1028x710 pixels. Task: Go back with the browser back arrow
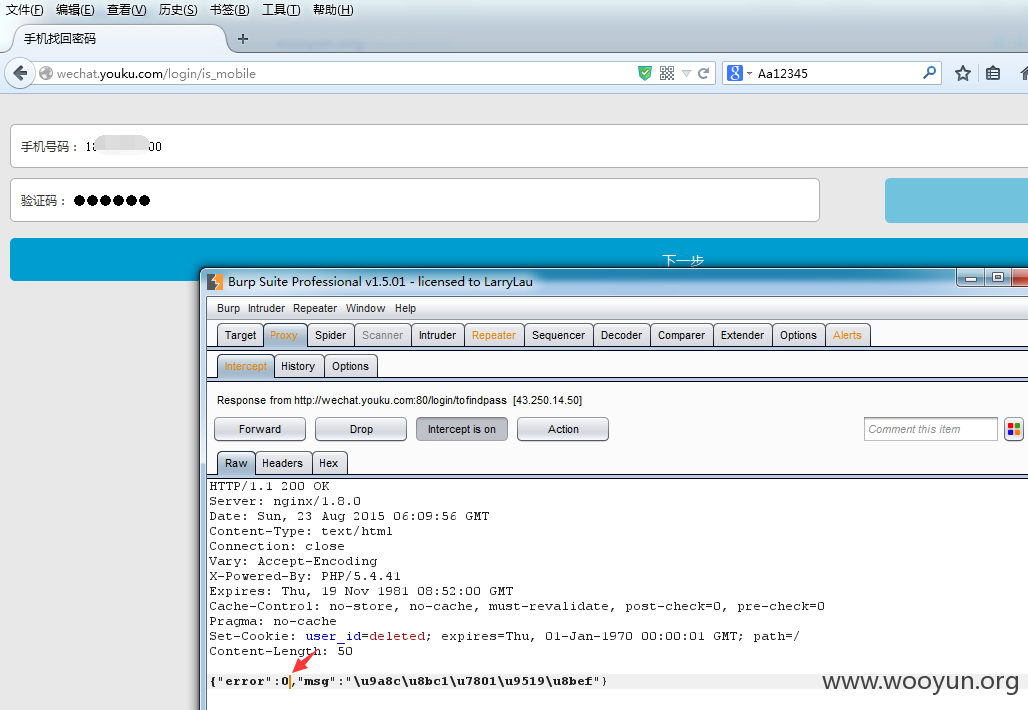pos(20,73)
